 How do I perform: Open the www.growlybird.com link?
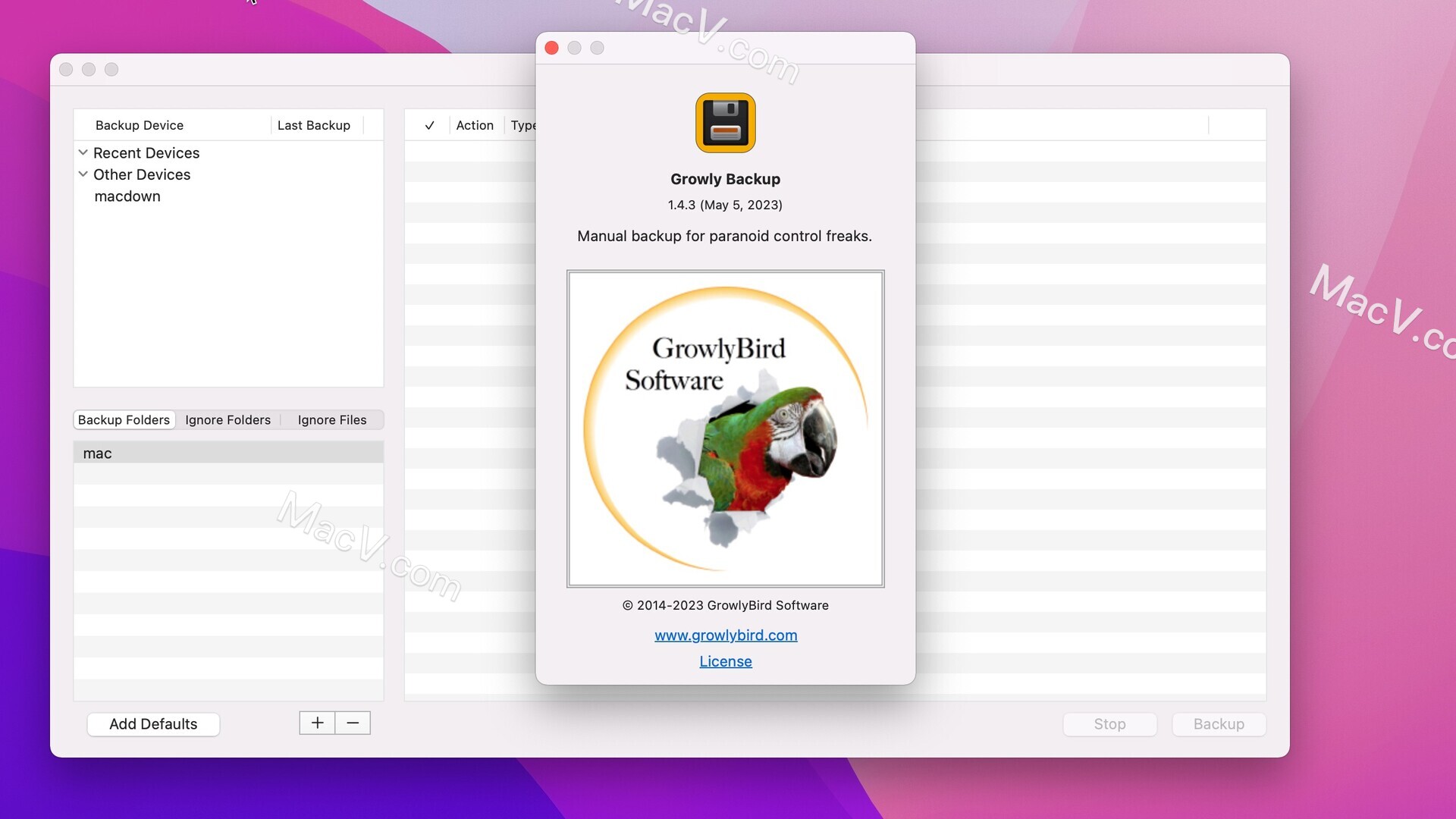726,635
